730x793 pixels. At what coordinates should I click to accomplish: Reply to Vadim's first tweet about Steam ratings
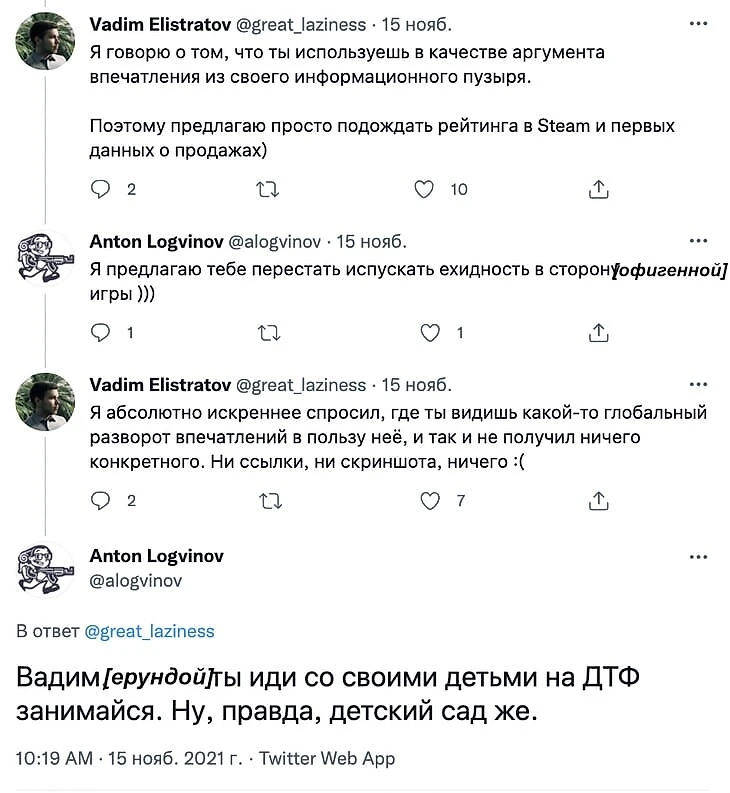[100, 189]
